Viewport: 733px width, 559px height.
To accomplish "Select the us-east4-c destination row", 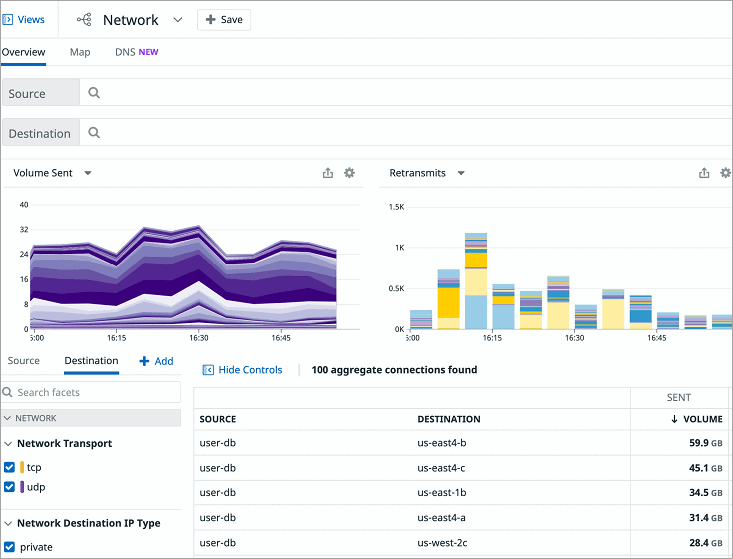I will point(462,468).
